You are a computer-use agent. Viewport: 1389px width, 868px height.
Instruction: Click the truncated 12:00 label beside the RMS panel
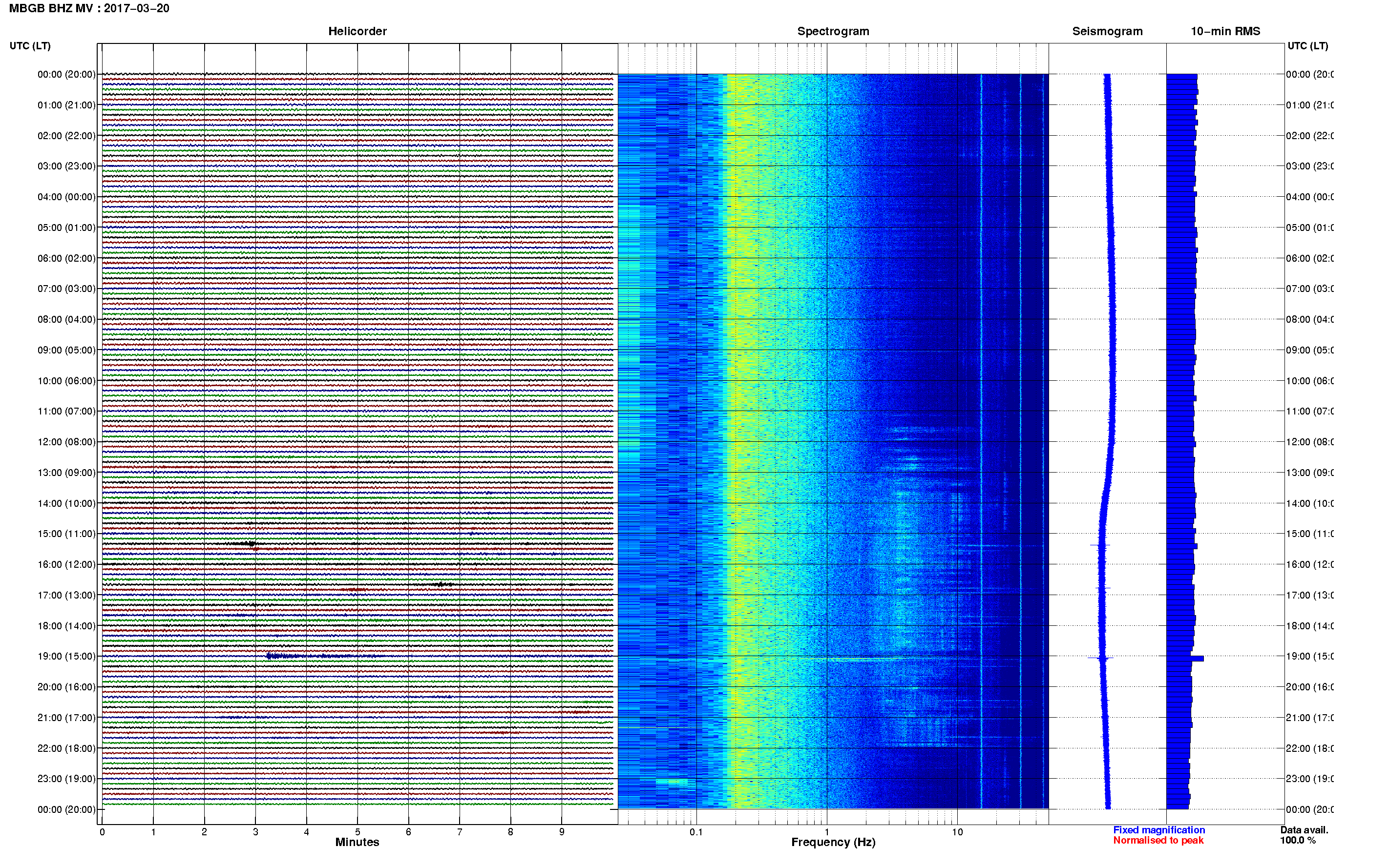(x=1310, y=442)
